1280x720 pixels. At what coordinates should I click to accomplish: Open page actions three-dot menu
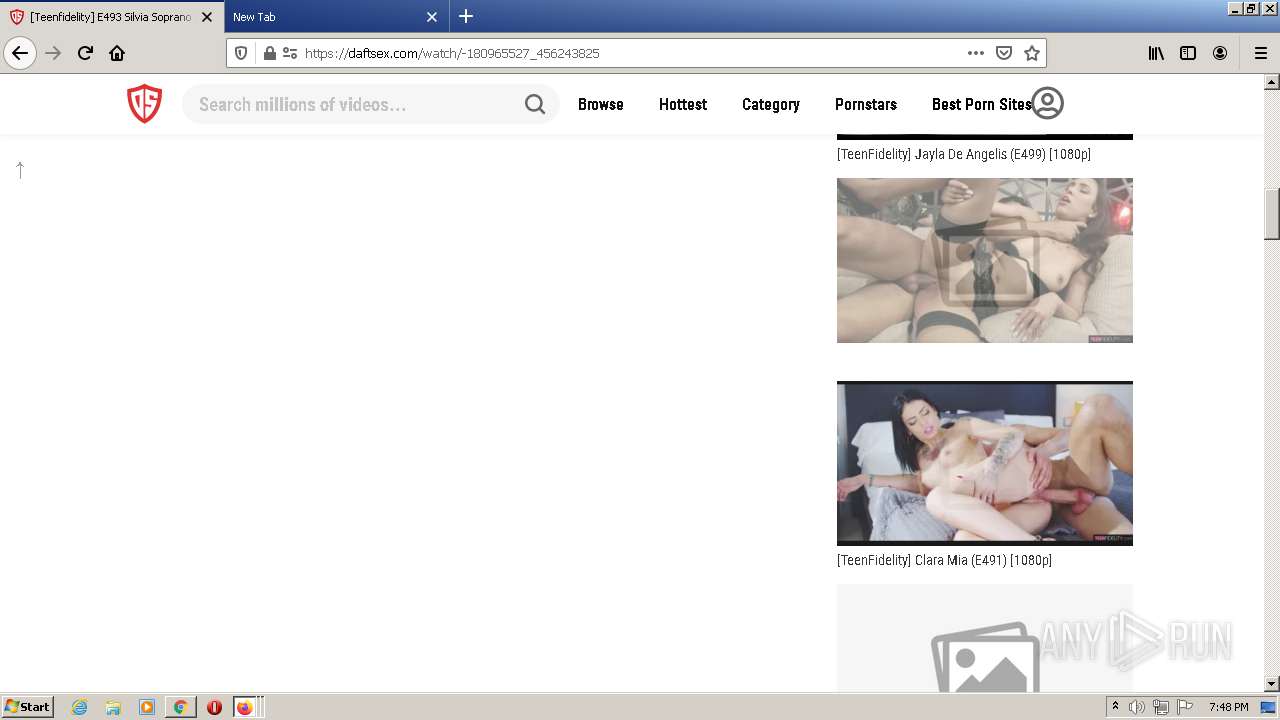(x=976, y=53)
